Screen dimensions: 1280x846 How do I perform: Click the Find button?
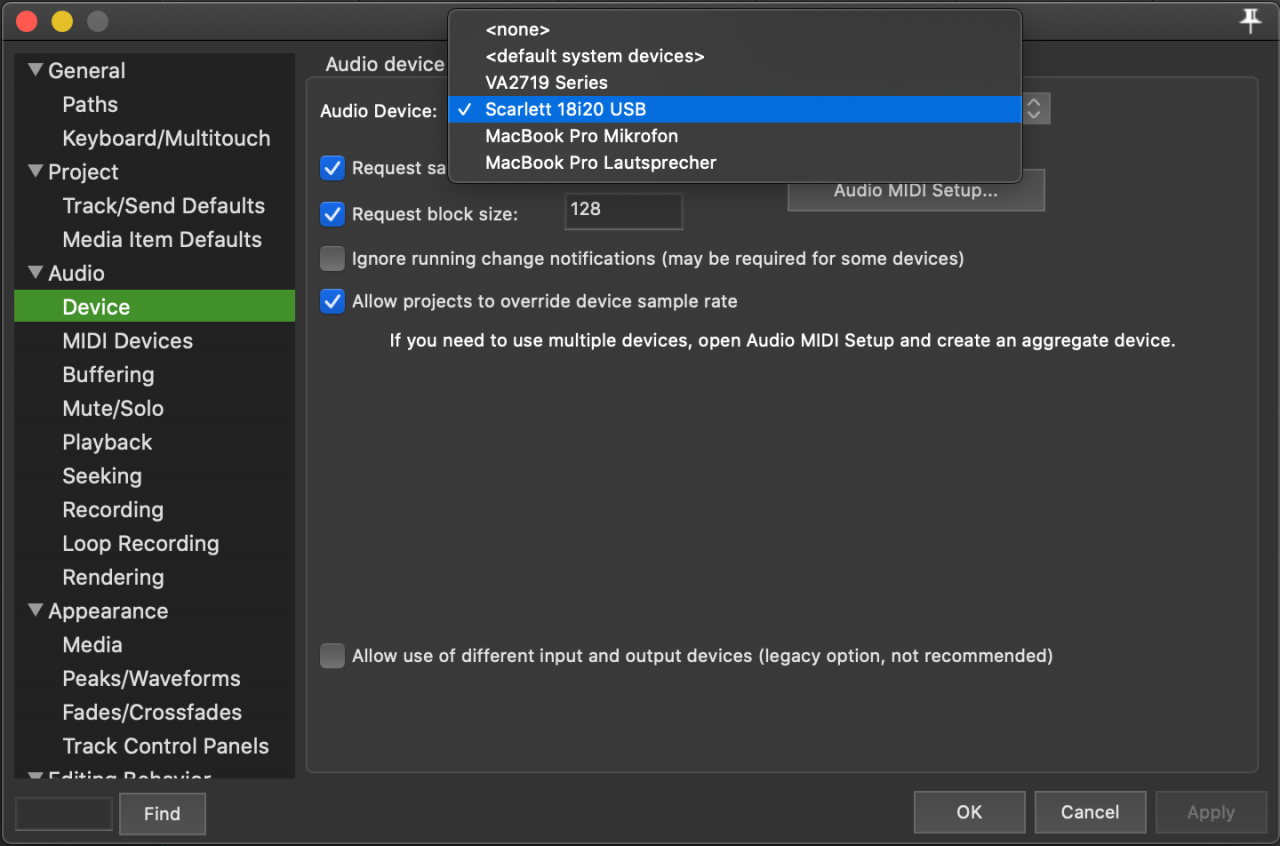point(162,813)
